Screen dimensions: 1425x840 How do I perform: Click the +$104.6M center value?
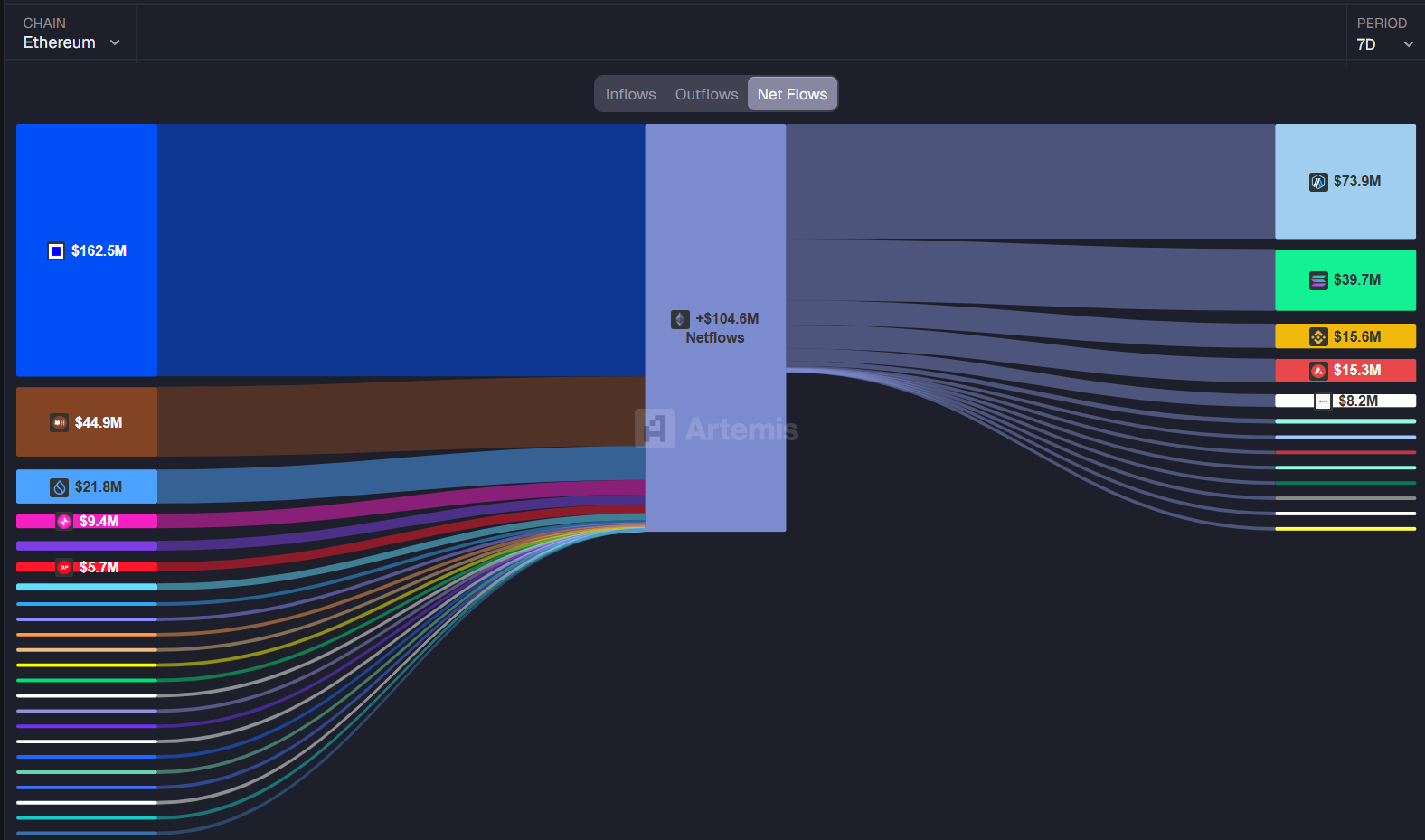[727, 319]
